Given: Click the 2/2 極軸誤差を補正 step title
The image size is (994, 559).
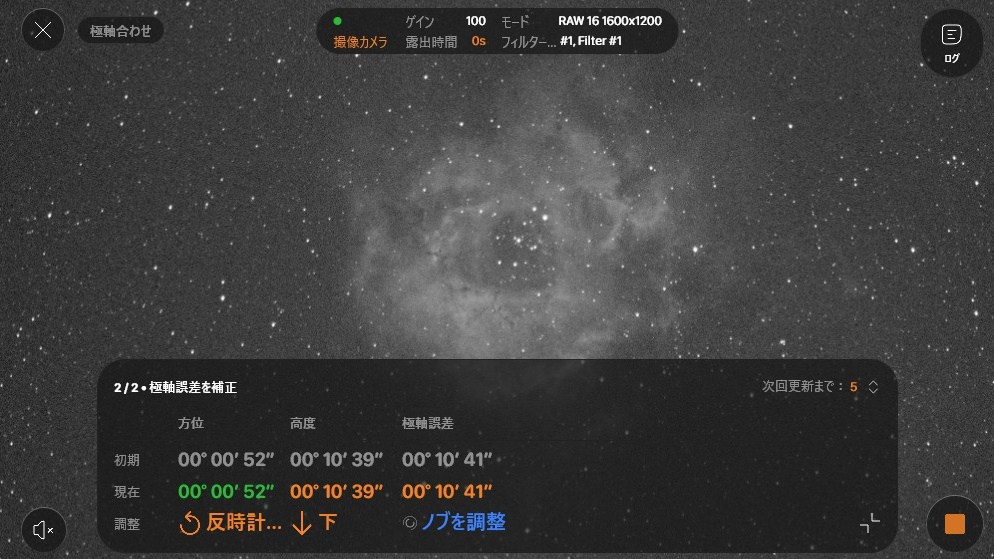Looking at the screenshot, I should point(176,387).
